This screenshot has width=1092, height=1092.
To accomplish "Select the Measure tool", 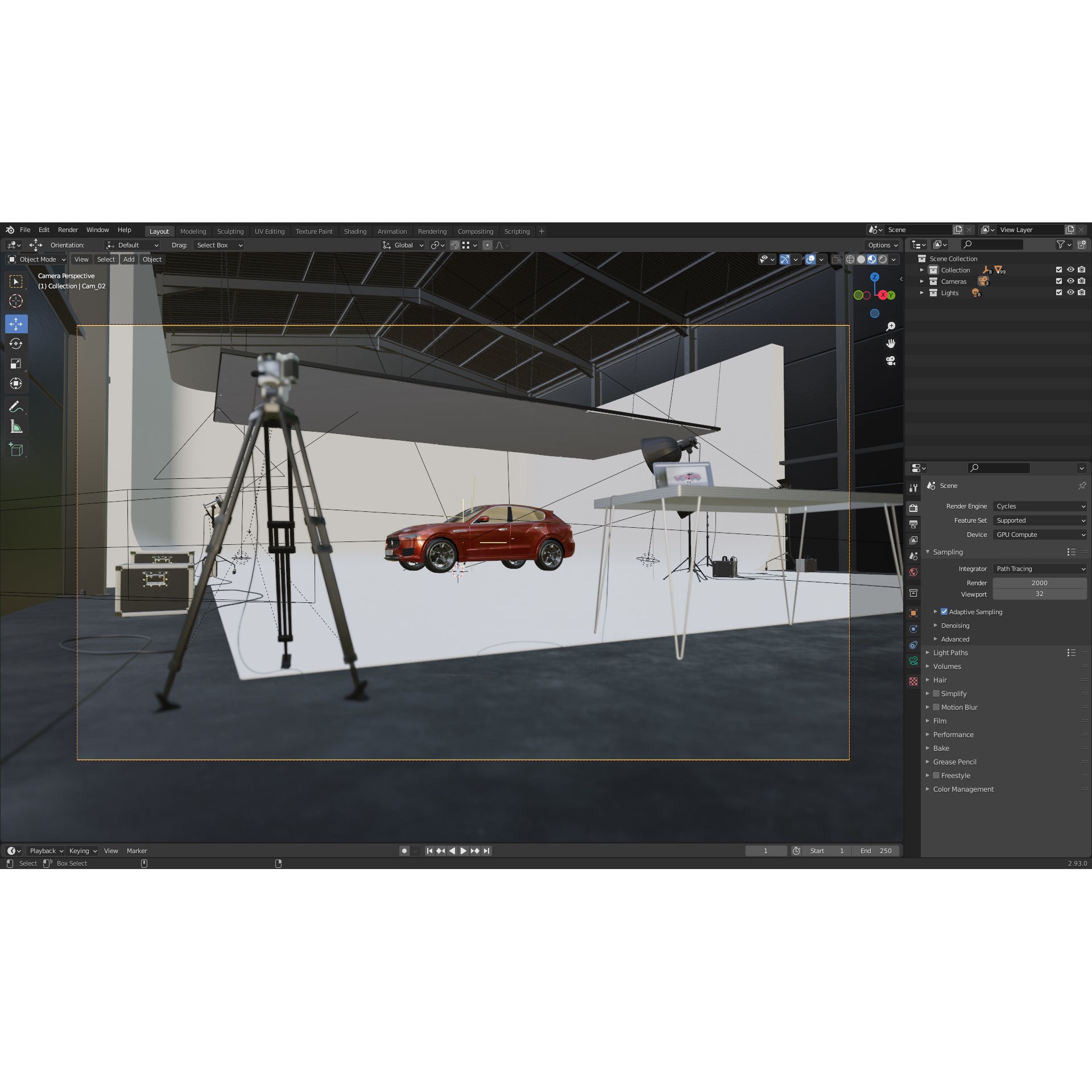I will pyautogui.click(x=16, y=426).
